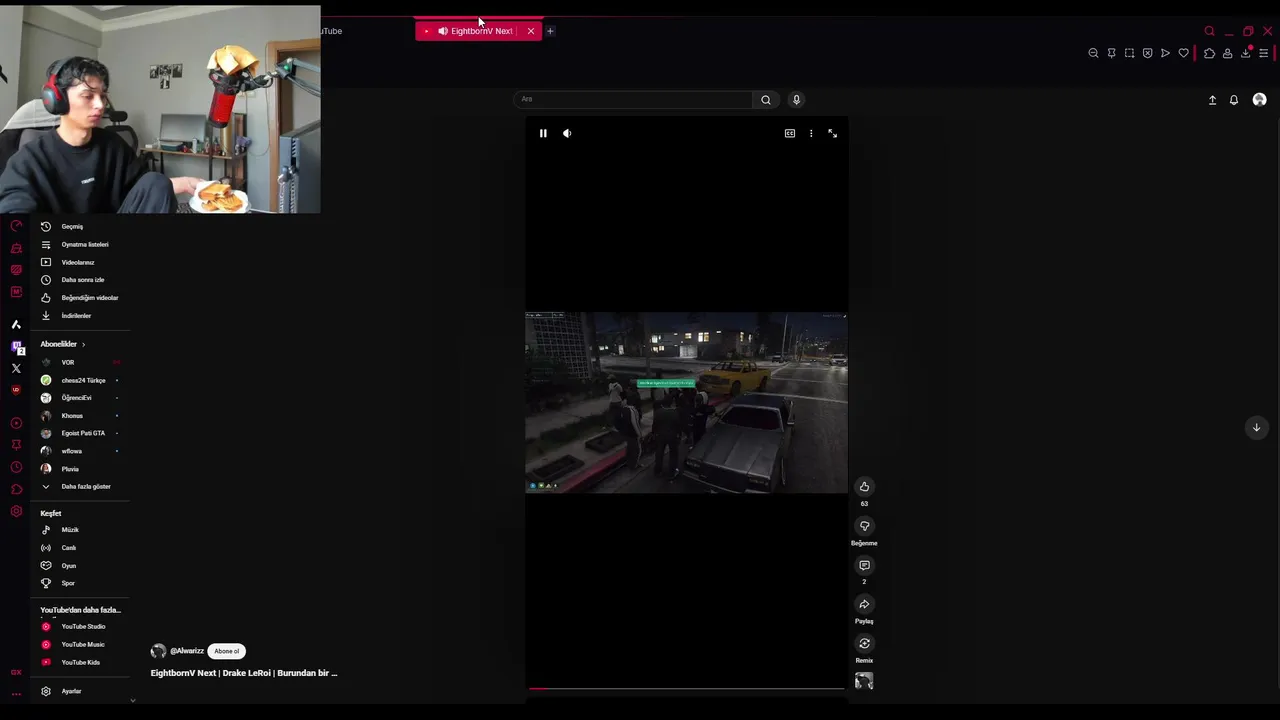Open Videolarınız in the sidebar
Viewport: 1280px width, 720px height.
[x=80, y=262]
